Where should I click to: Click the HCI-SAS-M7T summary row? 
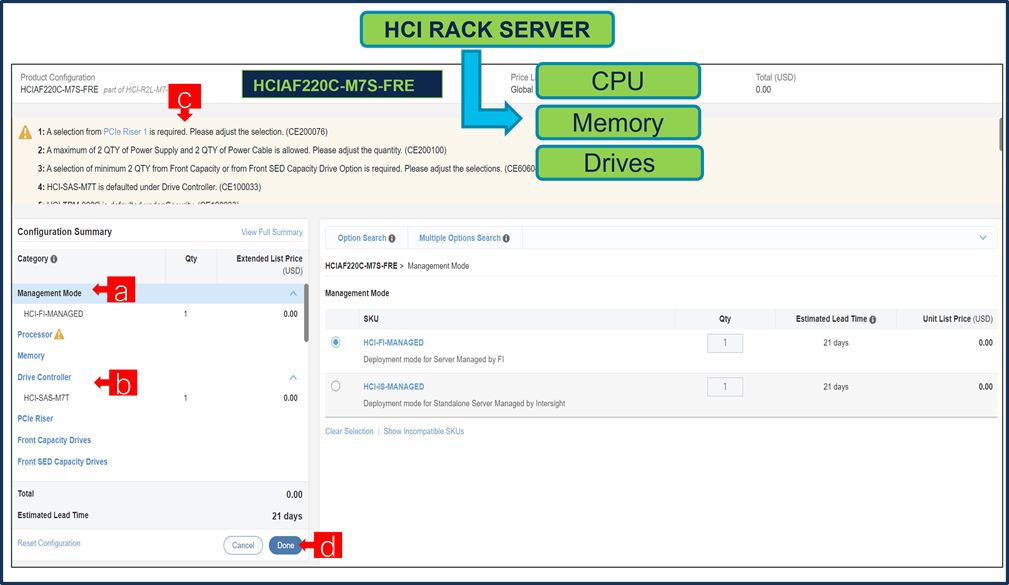click(158, 398)
